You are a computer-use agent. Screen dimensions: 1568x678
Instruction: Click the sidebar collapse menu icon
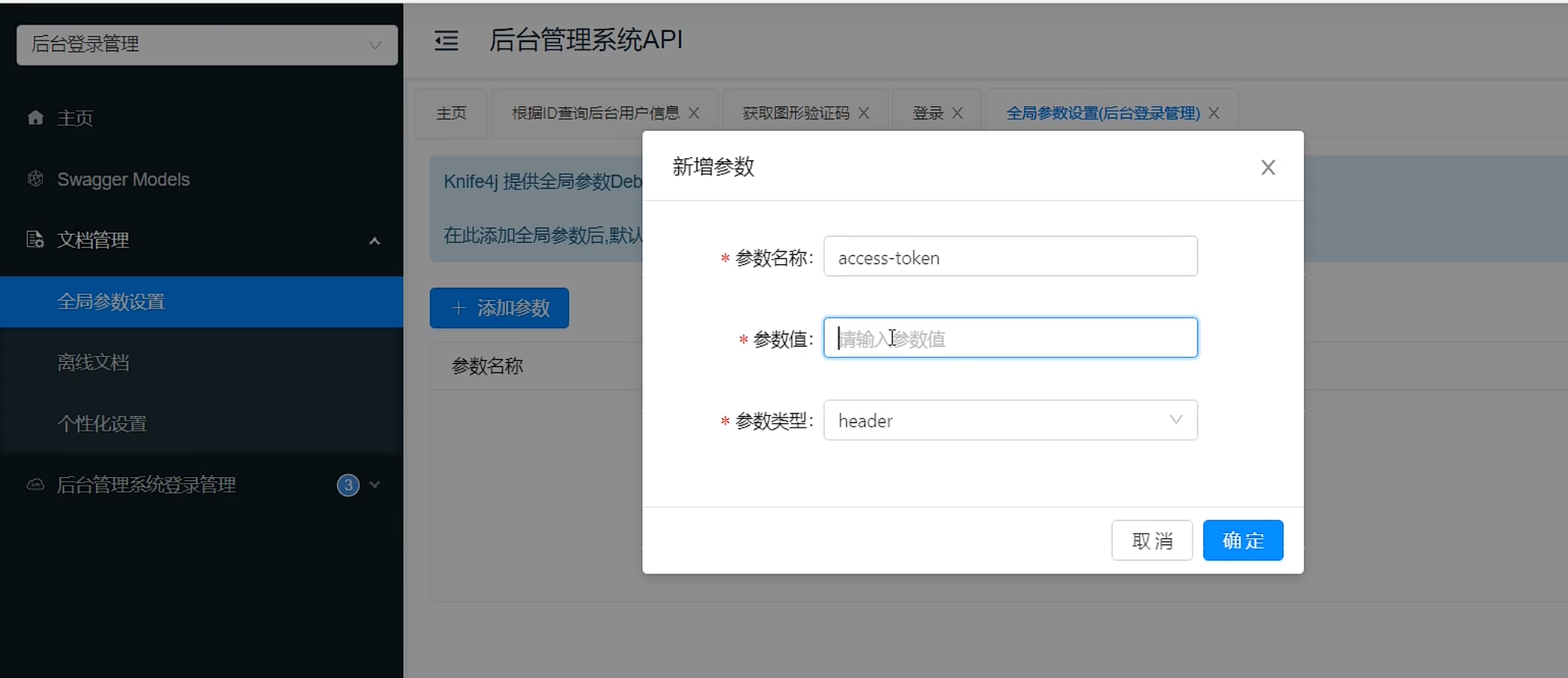(x=446, y=40)
